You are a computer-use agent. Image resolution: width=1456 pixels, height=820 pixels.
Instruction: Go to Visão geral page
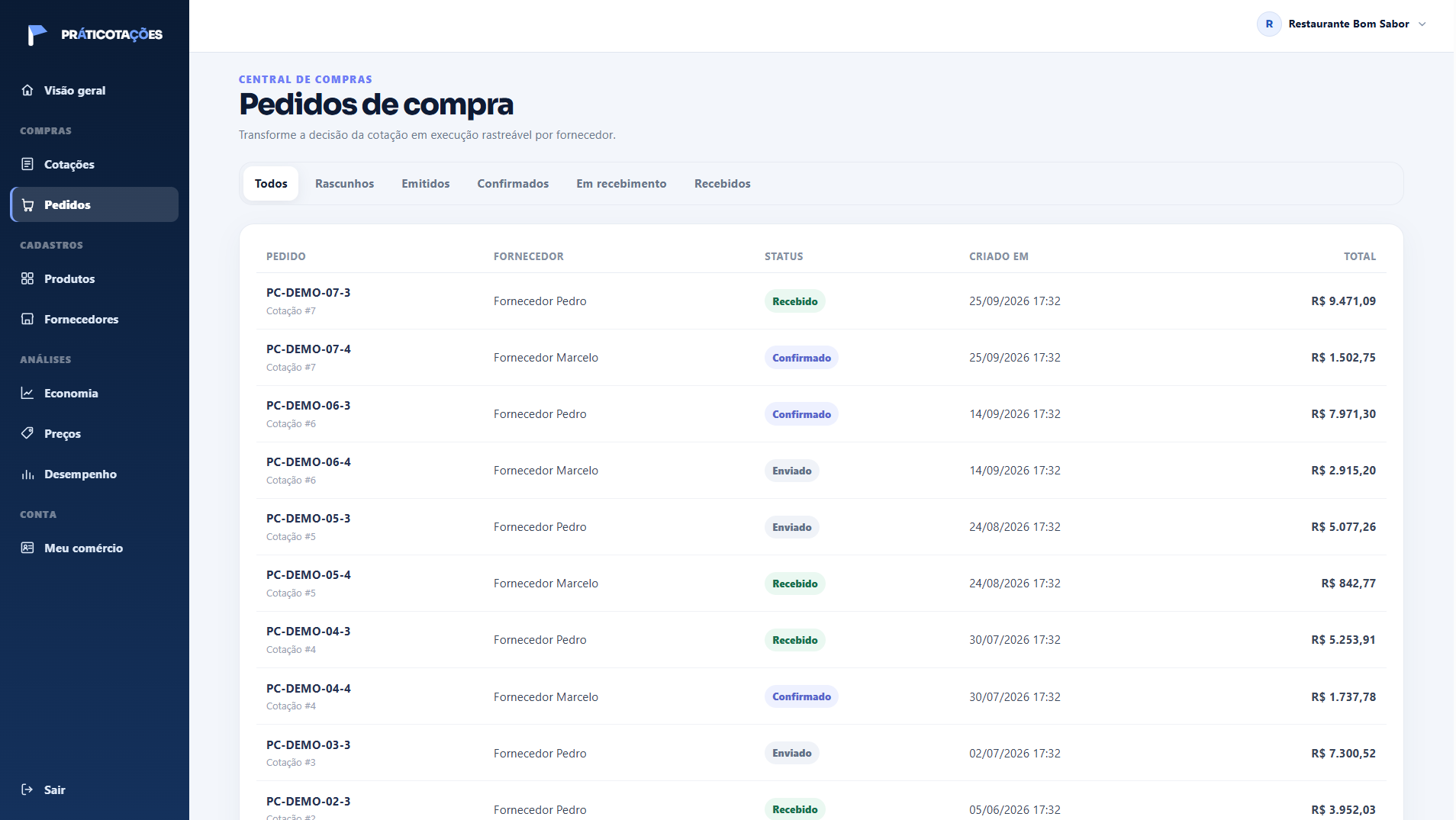[x=95, y=90]
